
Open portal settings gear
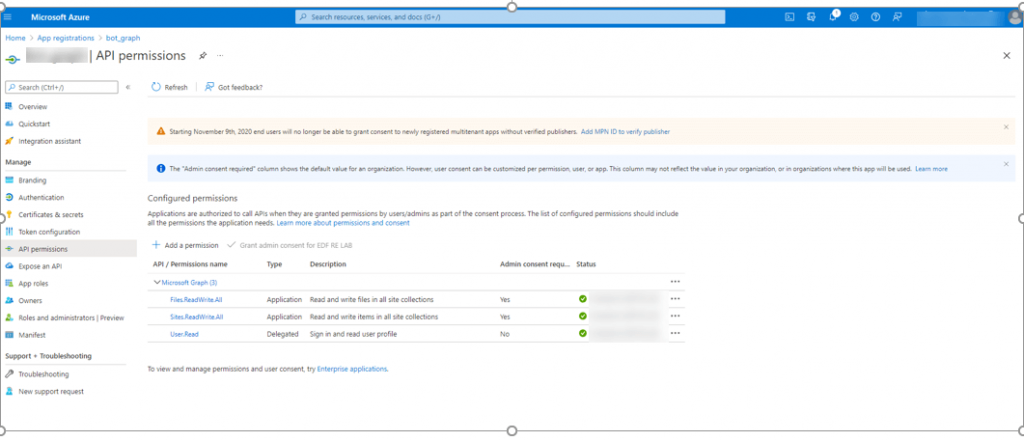854,17
